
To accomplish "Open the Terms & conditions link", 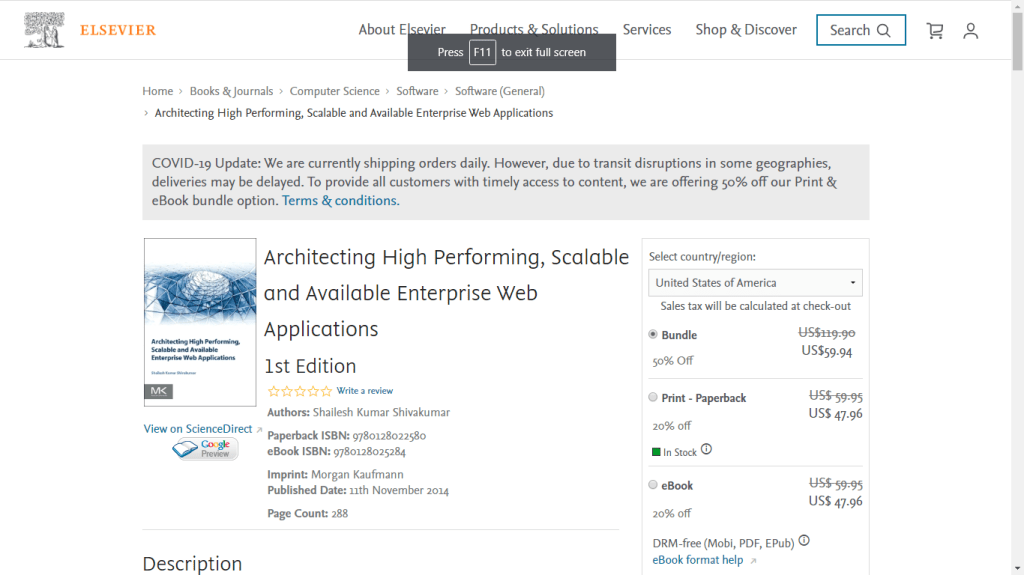I will point(339,200).
